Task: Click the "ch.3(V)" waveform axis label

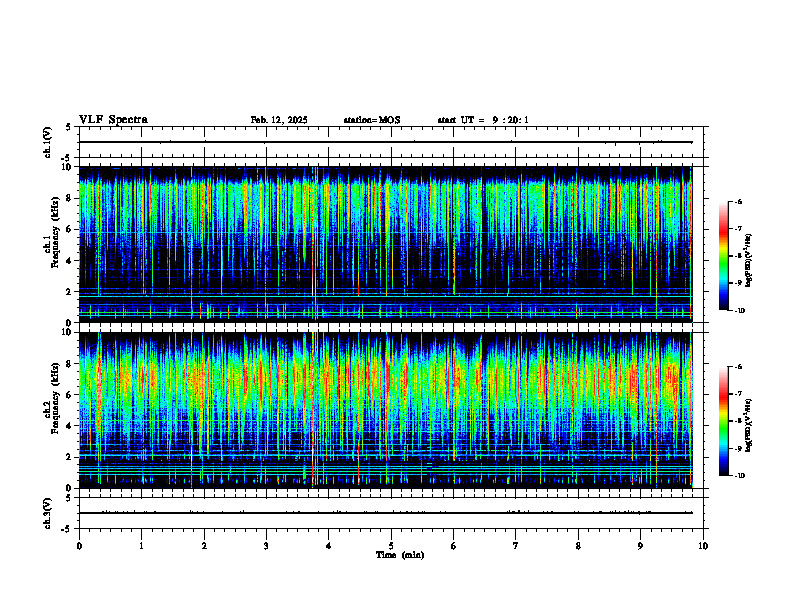Action: tap(47, 513)
